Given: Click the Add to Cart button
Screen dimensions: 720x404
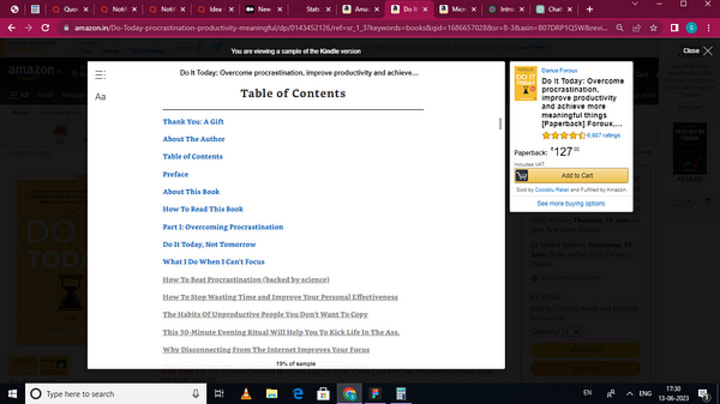Looking at the screenshot, I should 571,175.
